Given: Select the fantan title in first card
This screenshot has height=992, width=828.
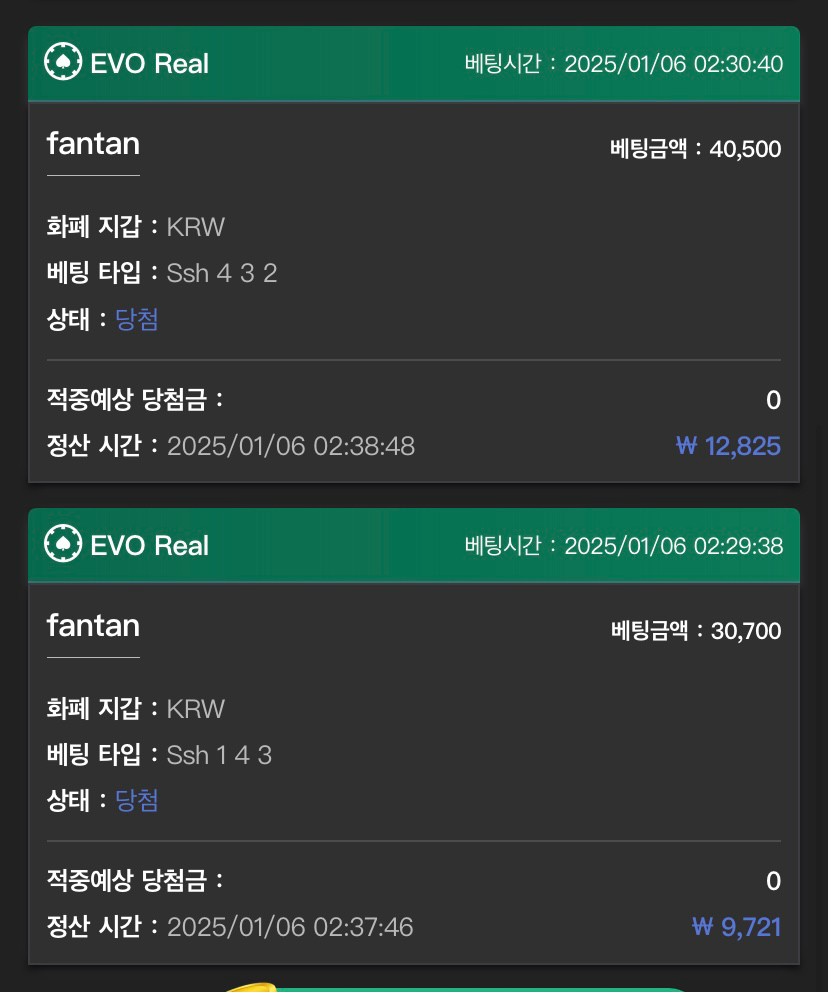Looking at the screenshot, I should (93, 144).
